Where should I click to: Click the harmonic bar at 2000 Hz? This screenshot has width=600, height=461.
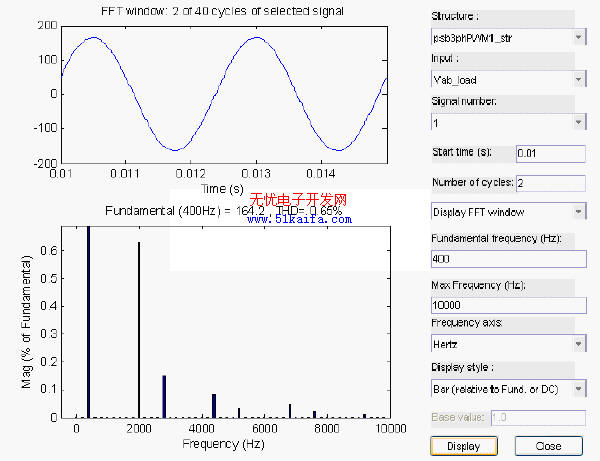[x=139, y=330]
